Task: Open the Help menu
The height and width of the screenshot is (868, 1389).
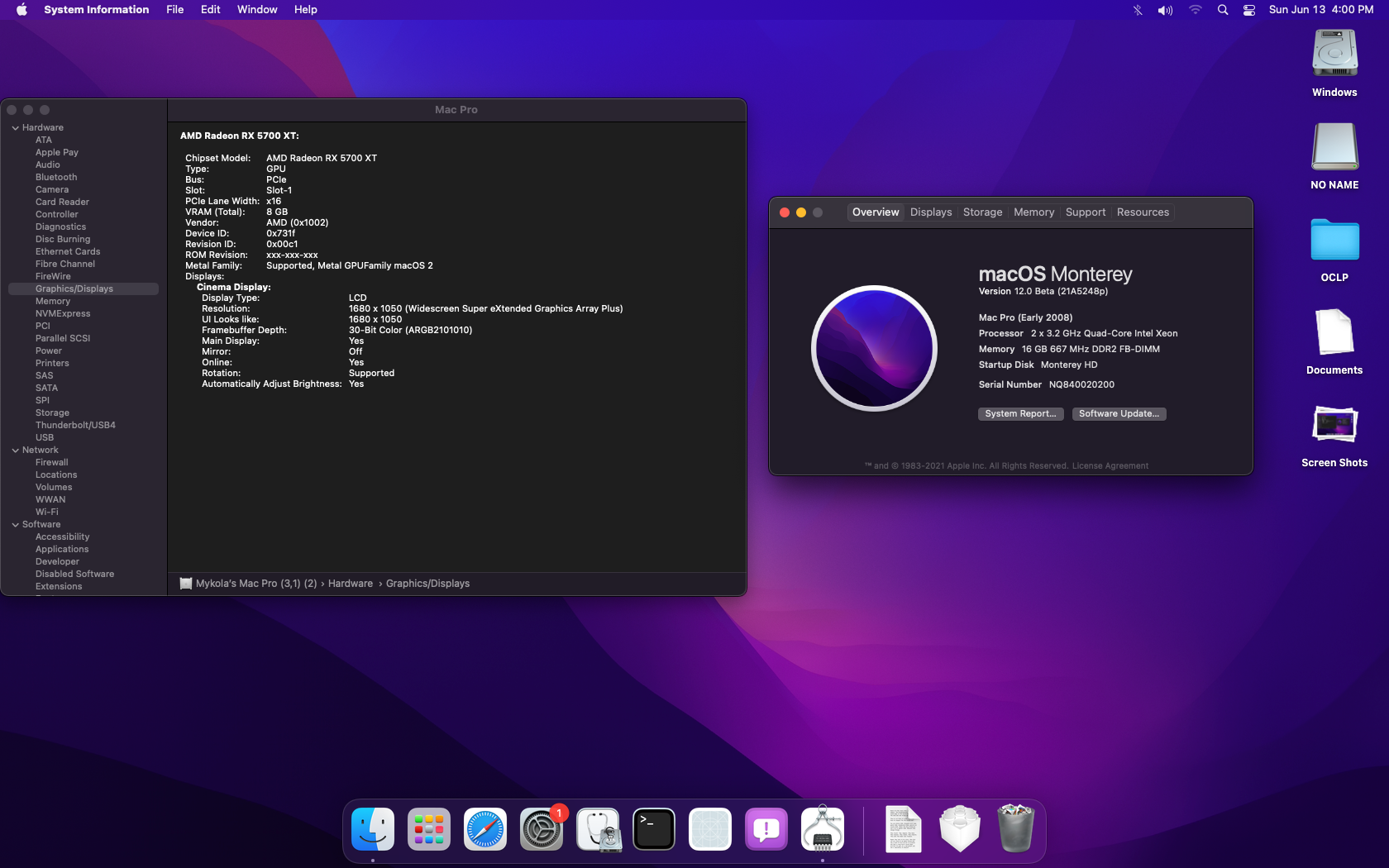Action: click(306, 10)
